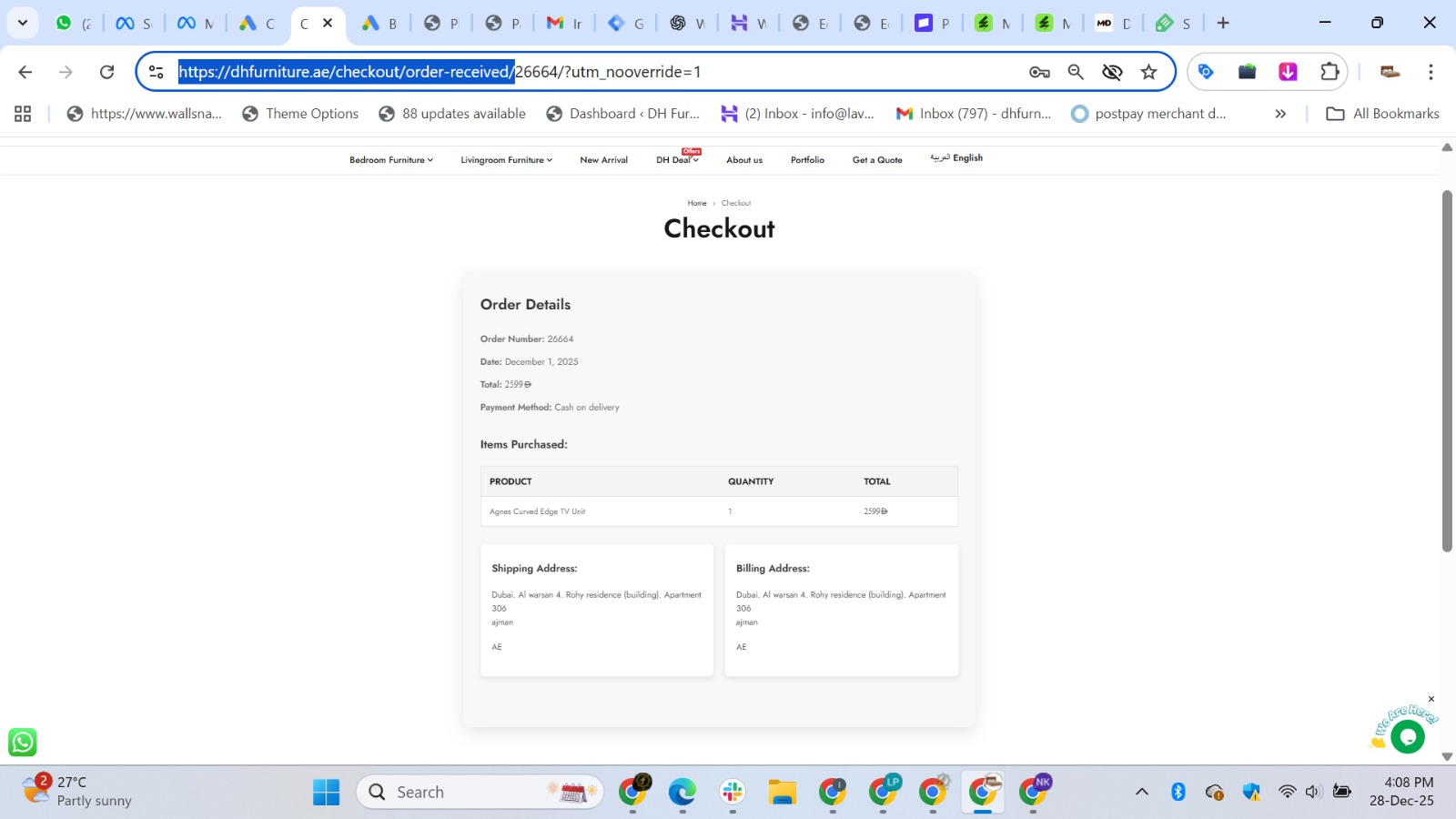Image resolution: width=1456 pixels, height=819 pixels.
Task: Close the We Are Here chat bubble
Action: [1431, 699]
